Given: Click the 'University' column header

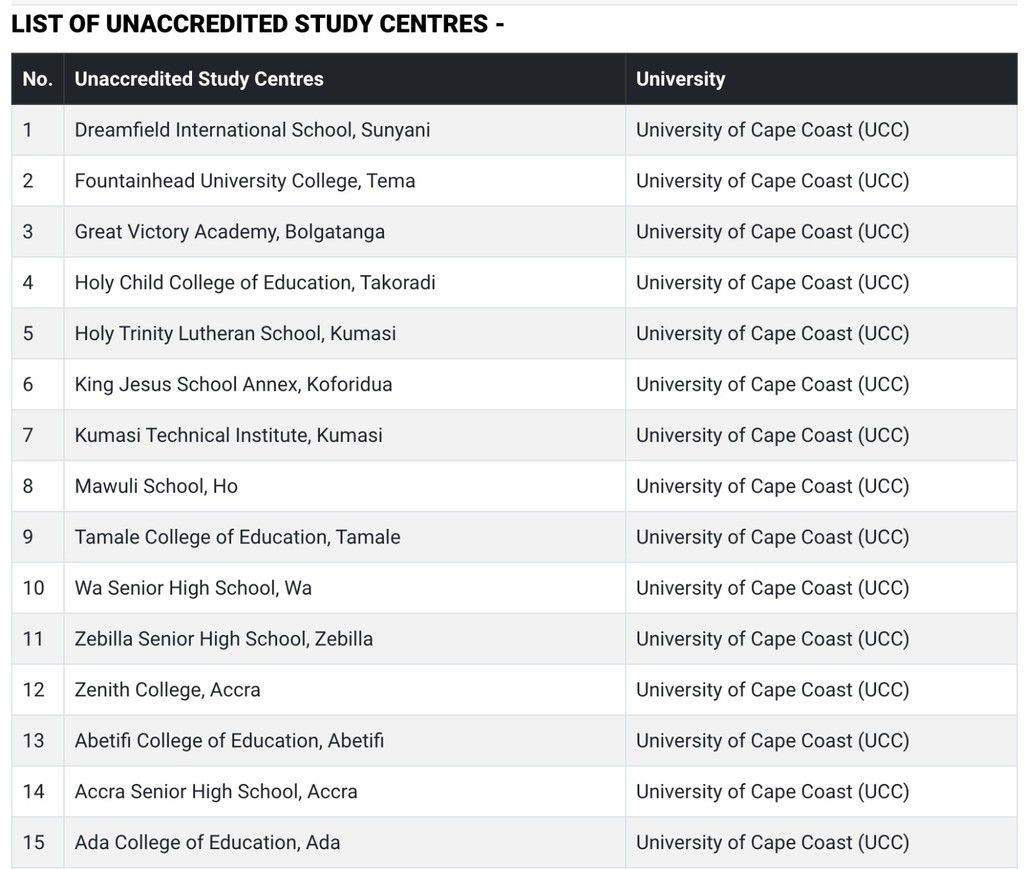Looking at the screenshot, I should tap(680, 79).
